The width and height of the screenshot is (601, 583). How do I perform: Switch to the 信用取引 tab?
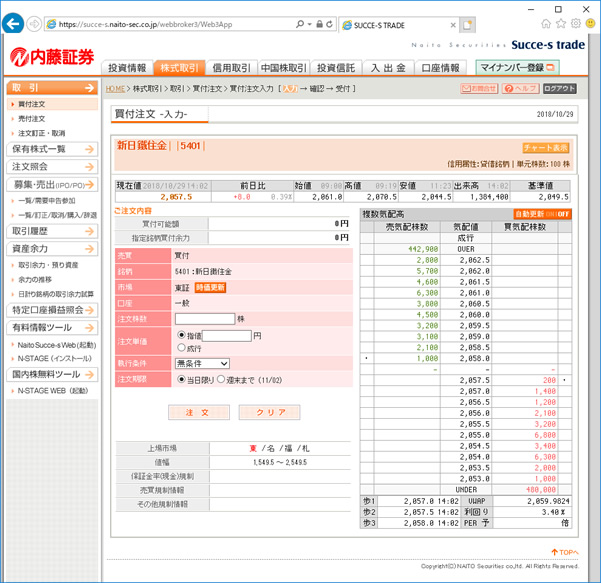(x=231, y=68)
